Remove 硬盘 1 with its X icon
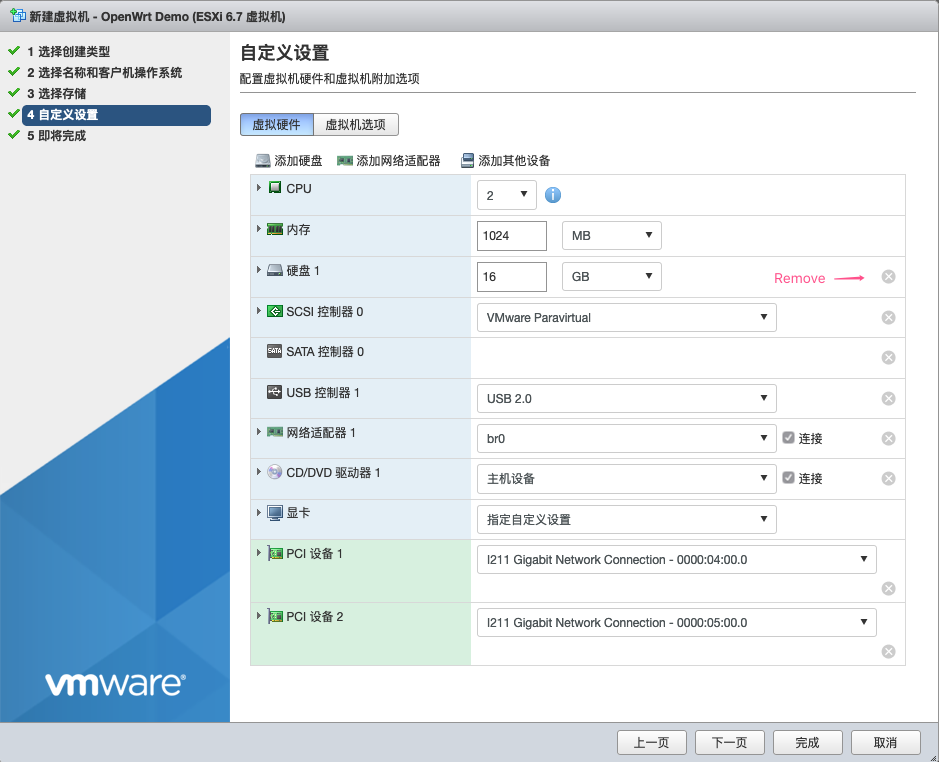 tap(889, 276)
